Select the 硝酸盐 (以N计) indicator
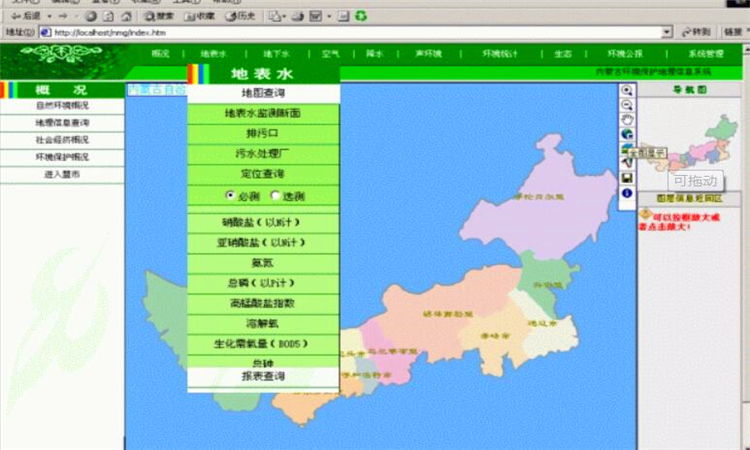The width and height of the screenshot is (750, 450). pos(264,223)
